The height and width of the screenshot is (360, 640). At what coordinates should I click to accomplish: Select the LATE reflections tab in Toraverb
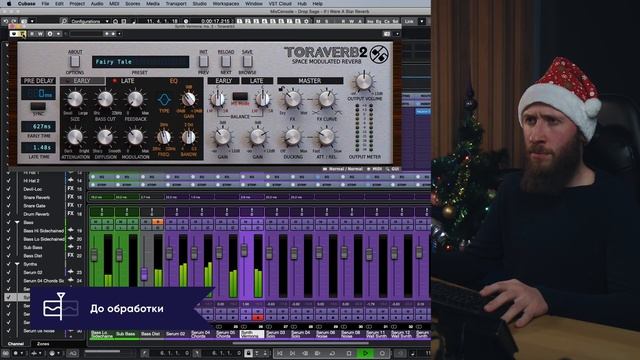pos(127,81)
